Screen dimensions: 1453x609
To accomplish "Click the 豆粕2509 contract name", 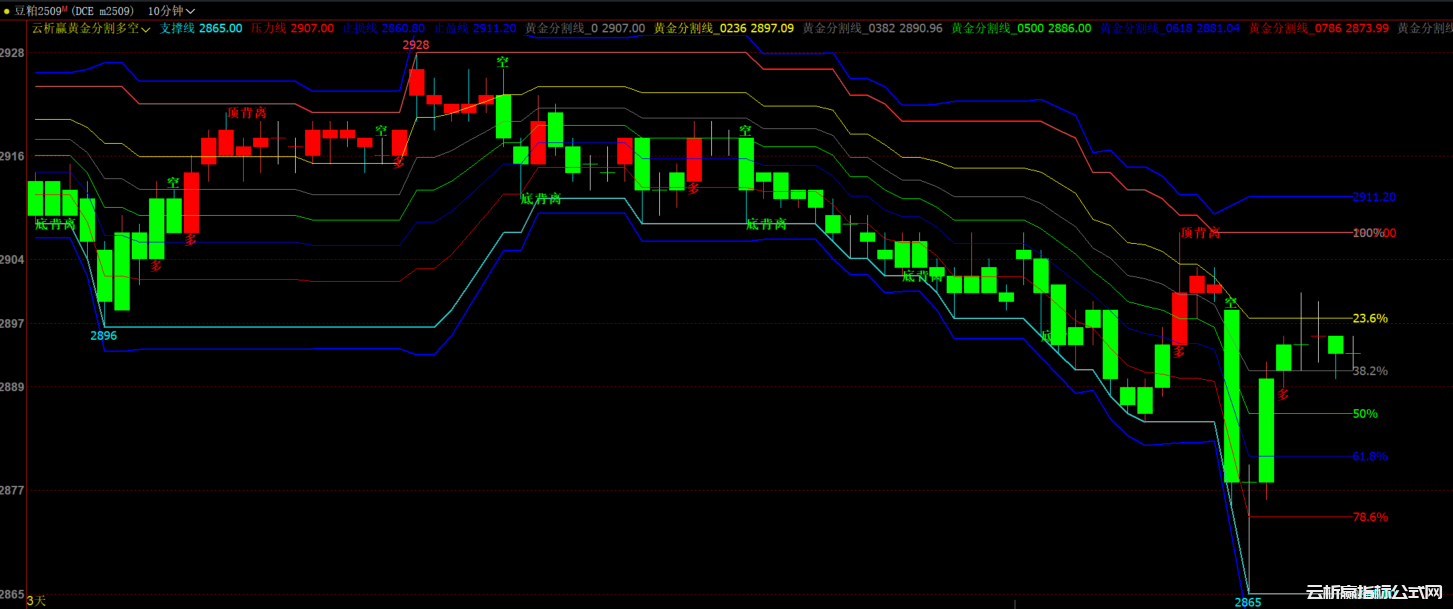I will point(38,10).
